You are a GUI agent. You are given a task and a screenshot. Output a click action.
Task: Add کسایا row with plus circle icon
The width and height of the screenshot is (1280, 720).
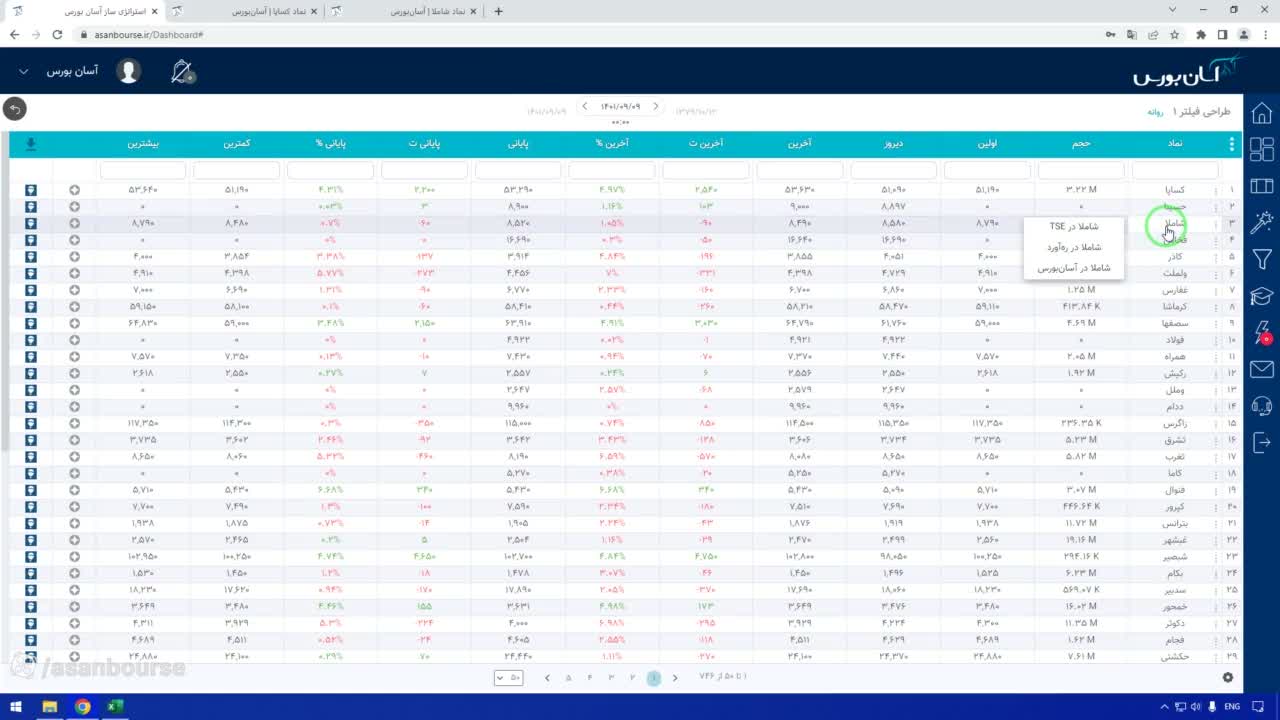[x=74, y=190]
